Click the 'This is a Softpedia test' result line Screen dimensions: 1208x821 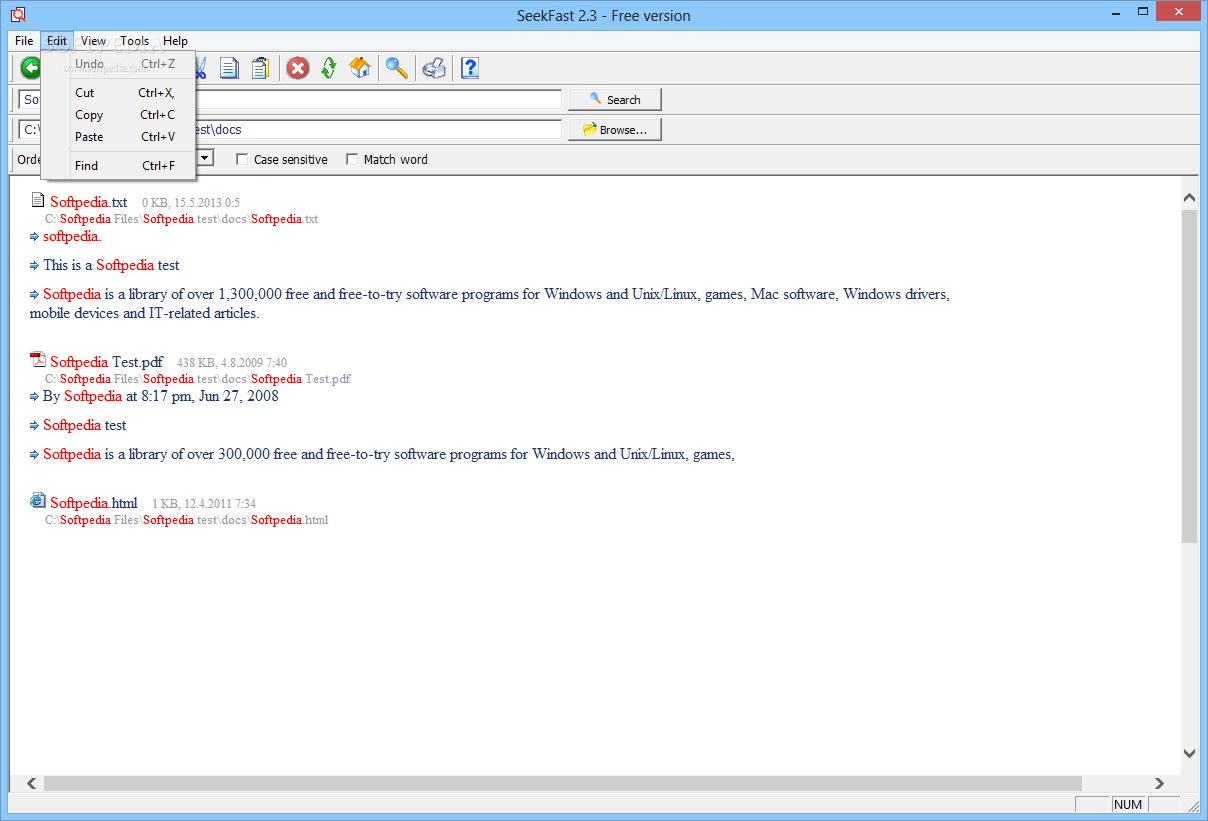[x=111, y=265]
